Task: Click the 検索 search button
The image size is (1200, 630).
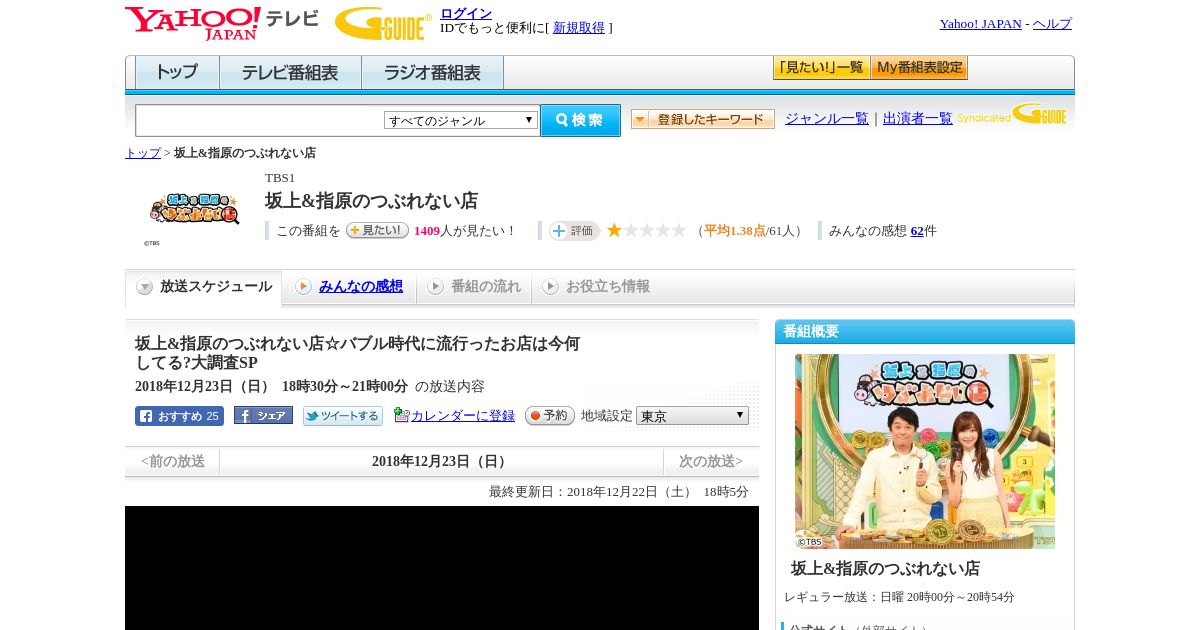Action: click(580, 120)
